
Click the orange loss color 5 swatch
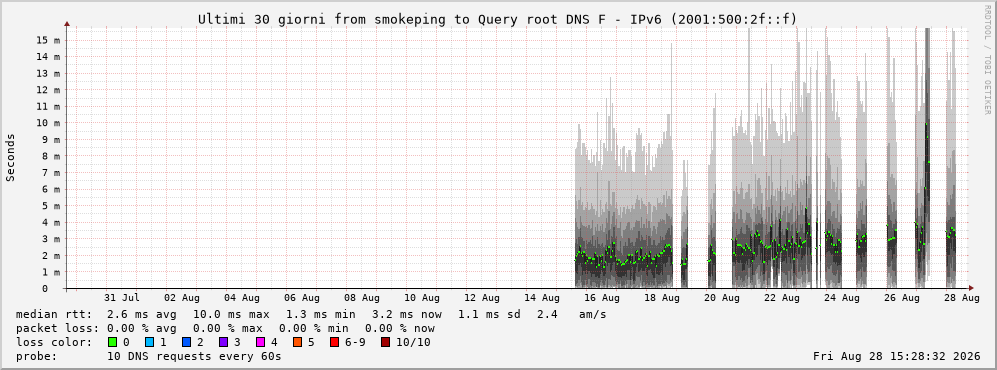(x=297, y=342)
